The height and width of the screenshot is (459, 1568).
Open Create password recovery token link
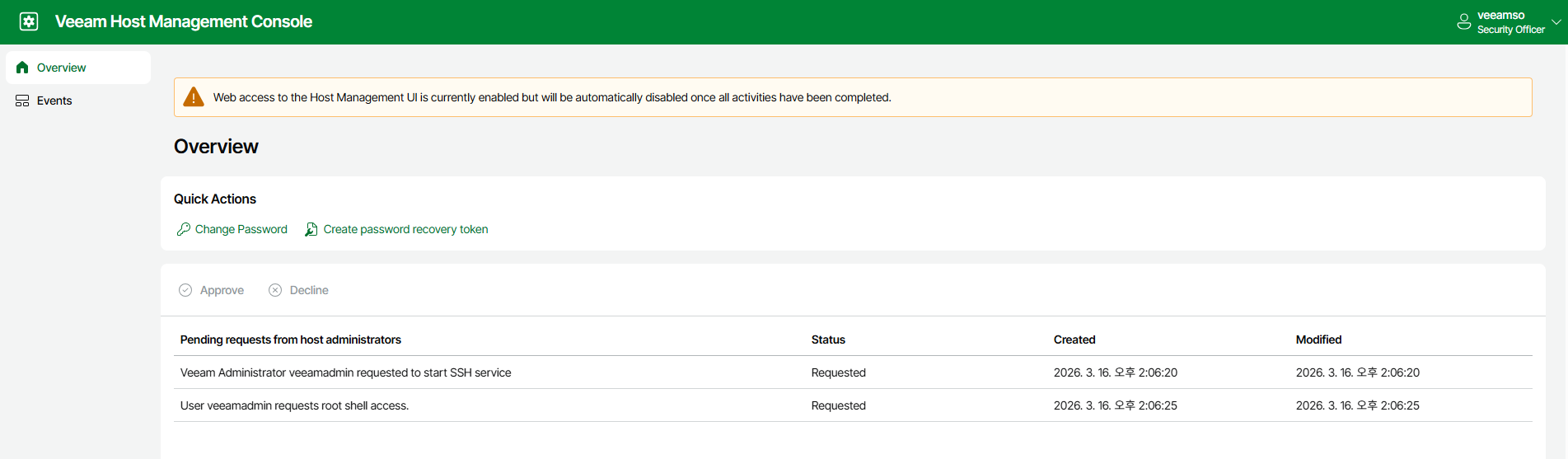click(x=405, y=229)
